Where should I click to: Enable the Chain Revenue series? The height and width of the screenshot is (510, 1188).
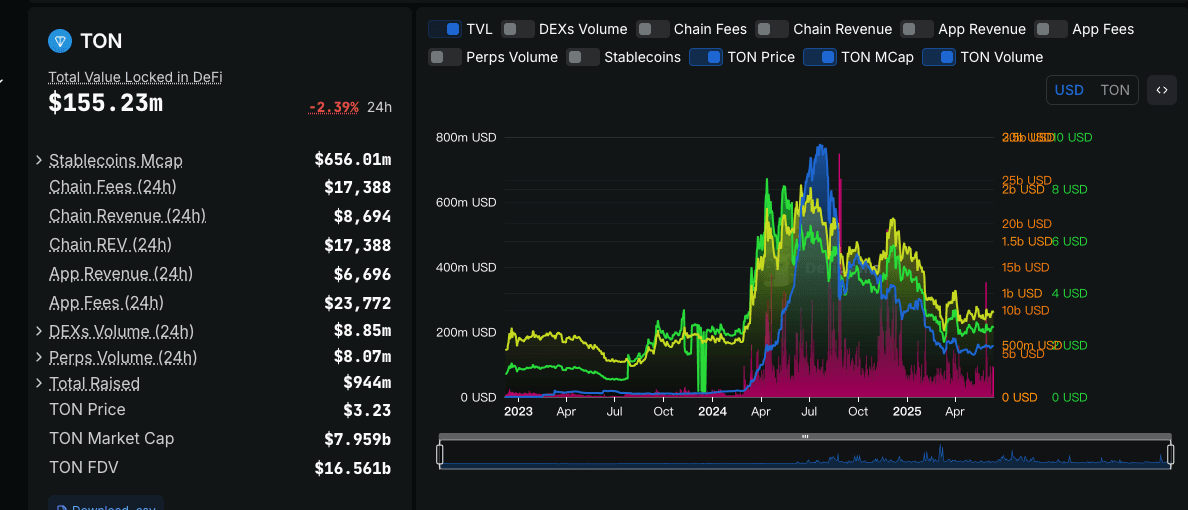(x=772, y=29)
